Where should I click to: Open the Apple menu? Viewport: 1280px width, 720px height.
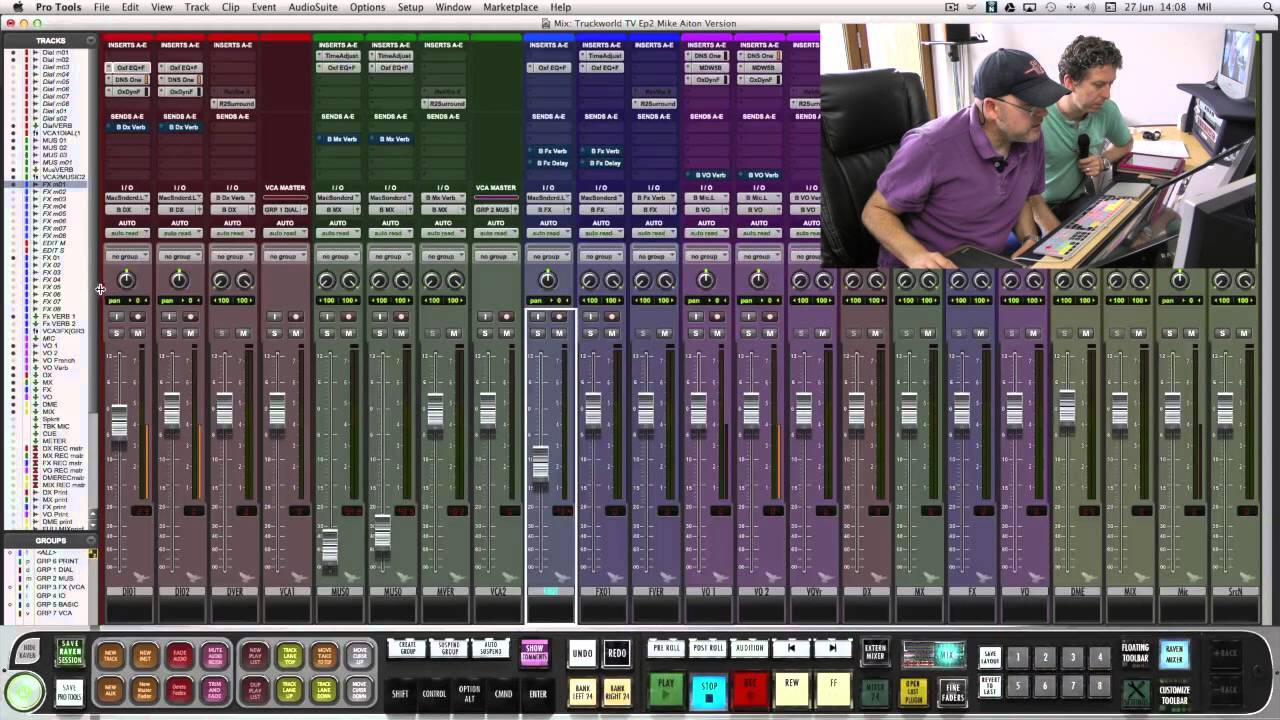(18, 7)
